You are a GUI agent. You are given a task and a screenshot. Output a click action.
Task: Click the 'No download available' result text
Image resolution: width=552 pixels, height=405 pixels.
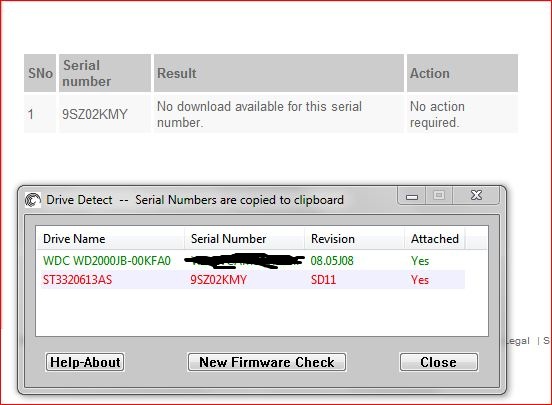[259, 114]
